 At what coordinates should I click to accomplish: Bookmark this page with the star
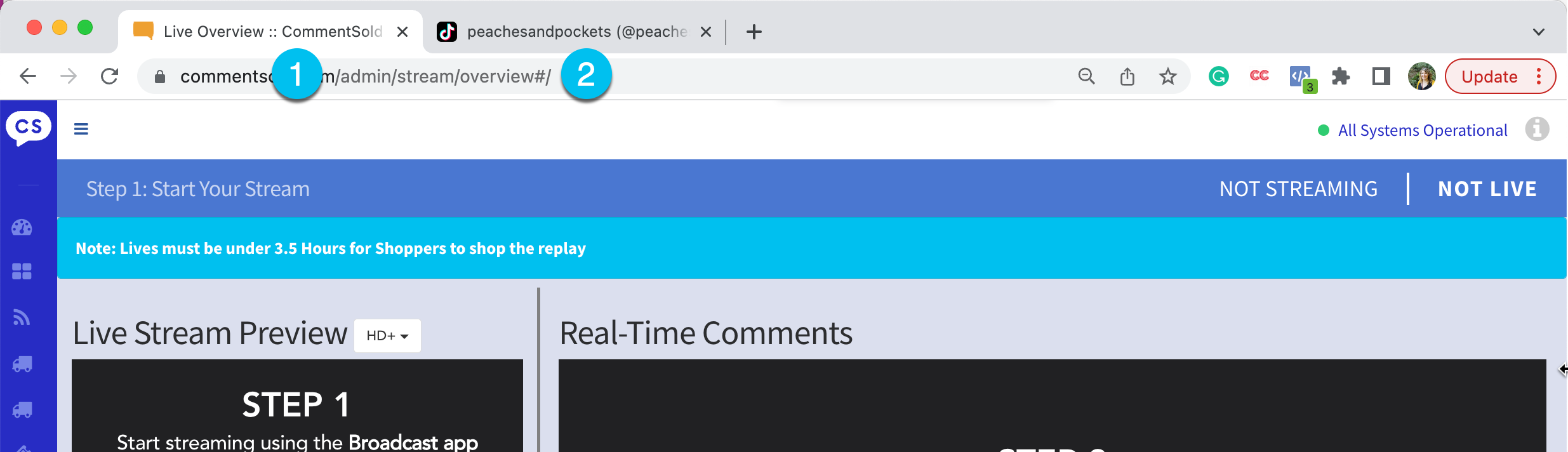click(x=1167, y=77)
